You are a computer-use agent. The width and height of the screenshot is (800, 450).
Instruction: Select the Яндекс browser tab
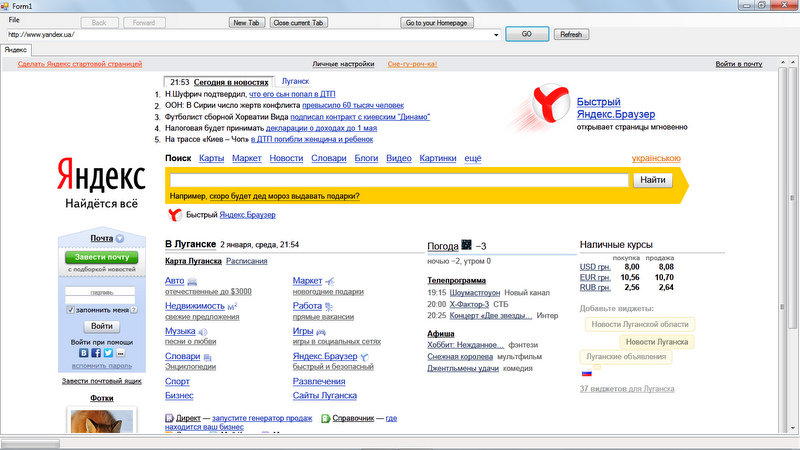[x=16, y=50]
